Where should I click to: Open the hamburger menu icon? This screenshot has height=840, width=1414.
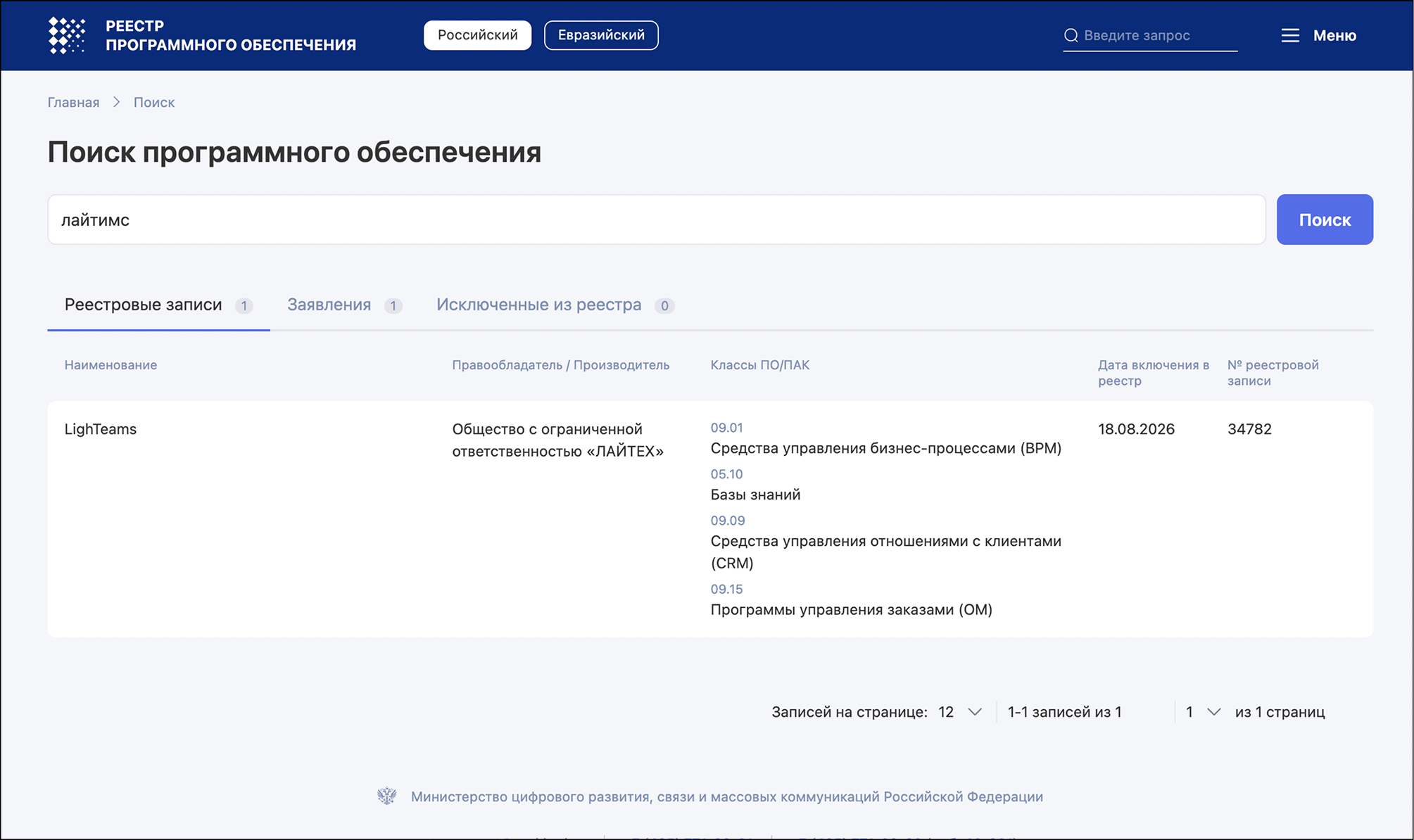click(1290, 35)
